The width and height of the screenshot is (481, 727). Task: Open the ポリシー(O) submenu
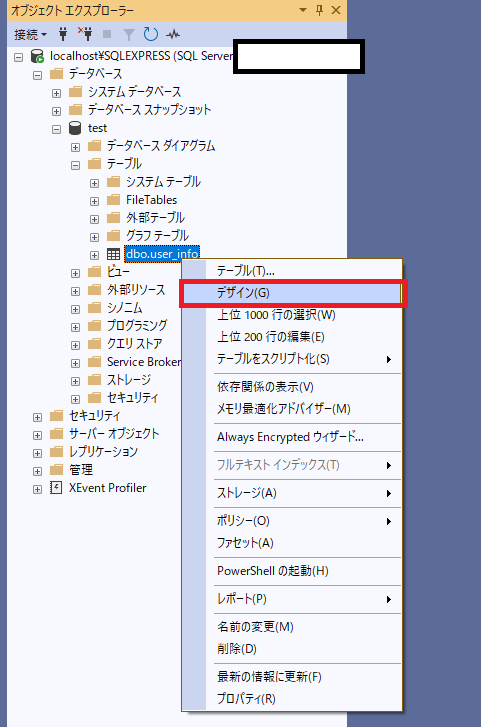292,521
